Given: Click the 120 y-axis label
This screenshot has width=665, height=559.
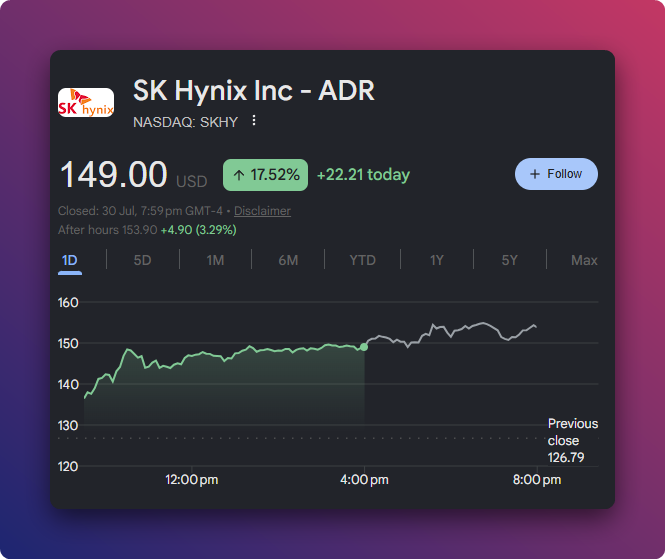Looking at the screenshot, I should point(68,467).
